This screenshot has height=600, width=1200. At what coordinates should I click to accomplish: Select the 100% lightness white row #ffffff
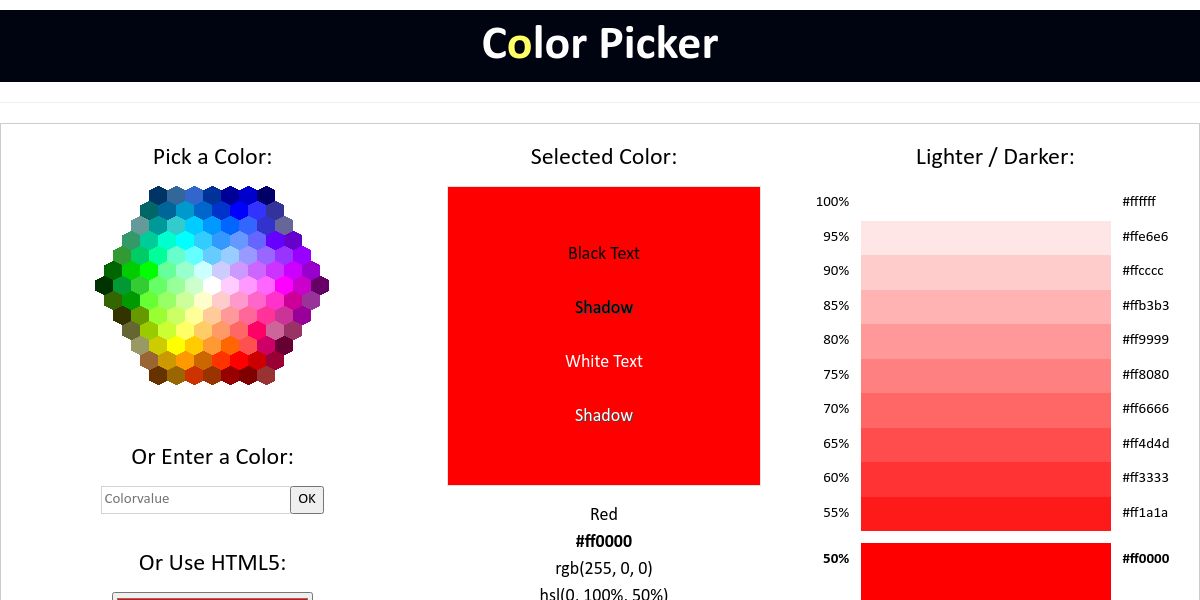[x=985, y=202]
